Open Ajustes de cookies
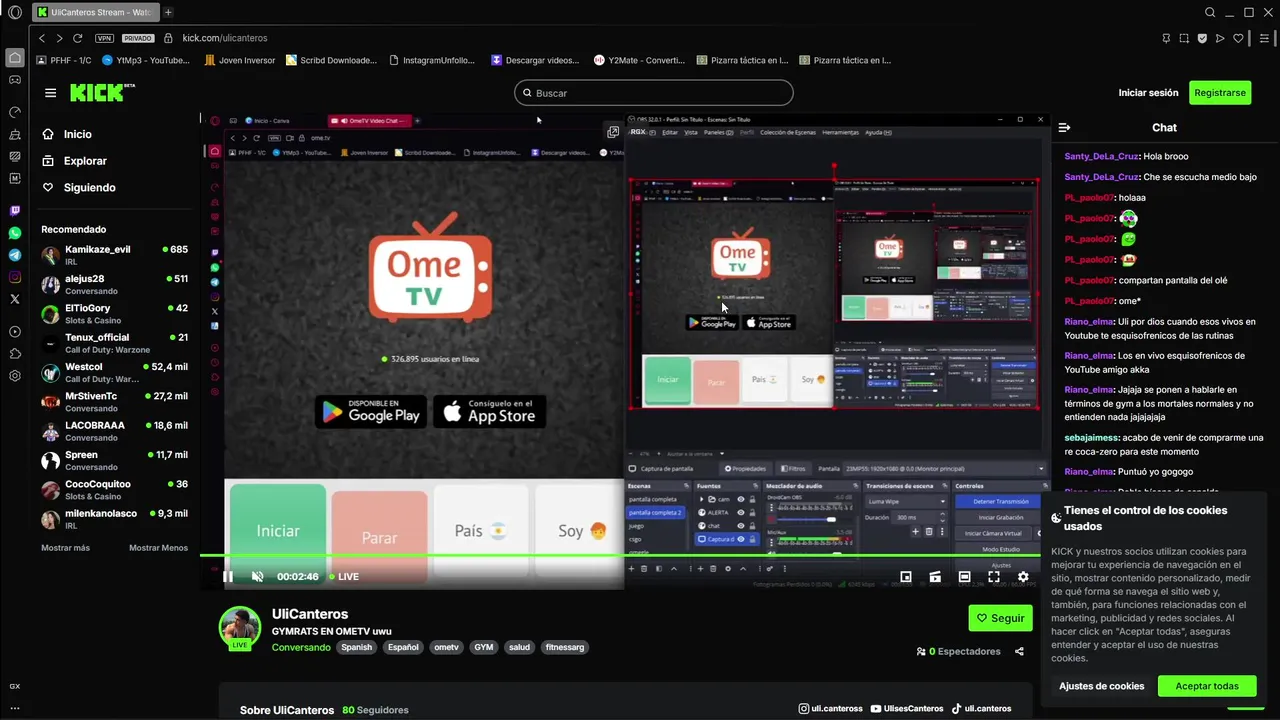 coord(1101,686)
